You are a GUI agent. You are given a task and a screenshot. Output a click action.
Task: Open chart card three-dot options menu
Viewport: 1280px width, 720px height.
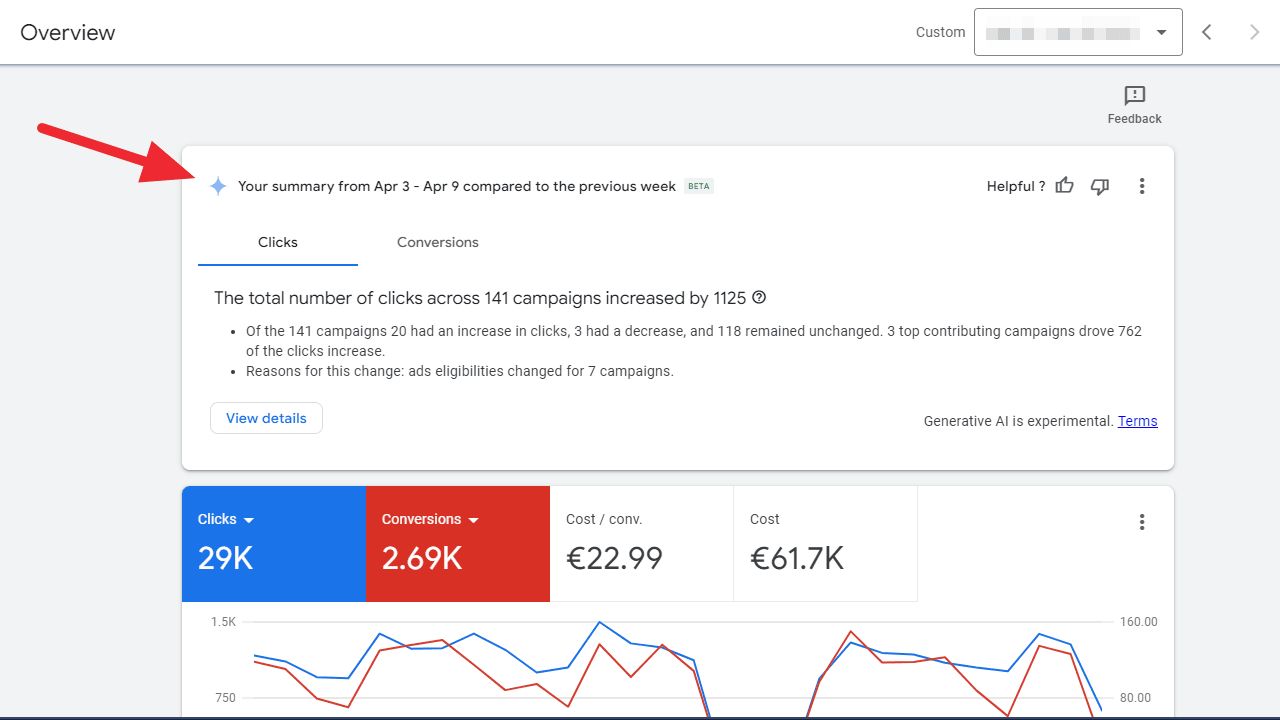tap(1142, 522)
